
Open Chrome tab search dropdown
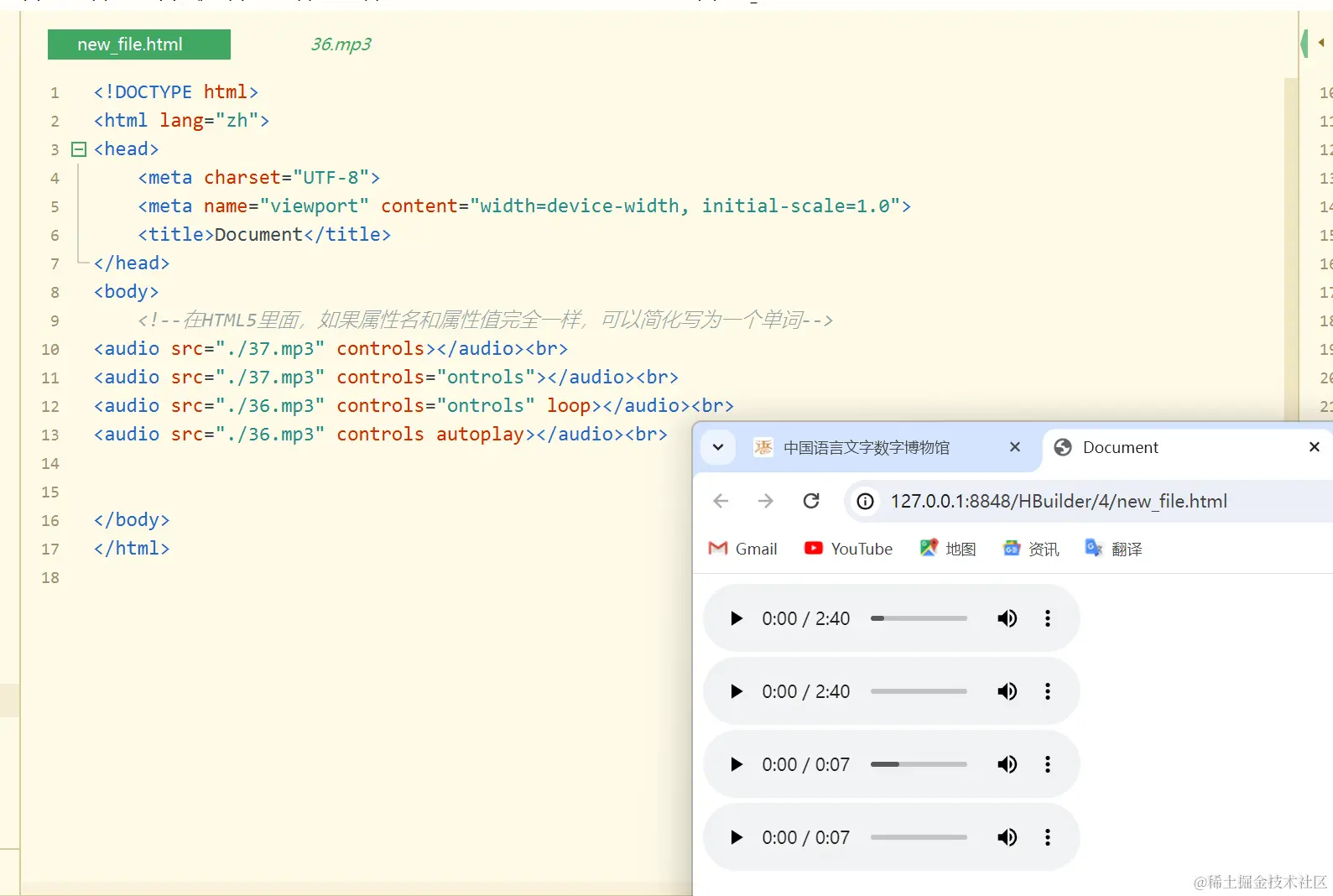tap(718, 447)
